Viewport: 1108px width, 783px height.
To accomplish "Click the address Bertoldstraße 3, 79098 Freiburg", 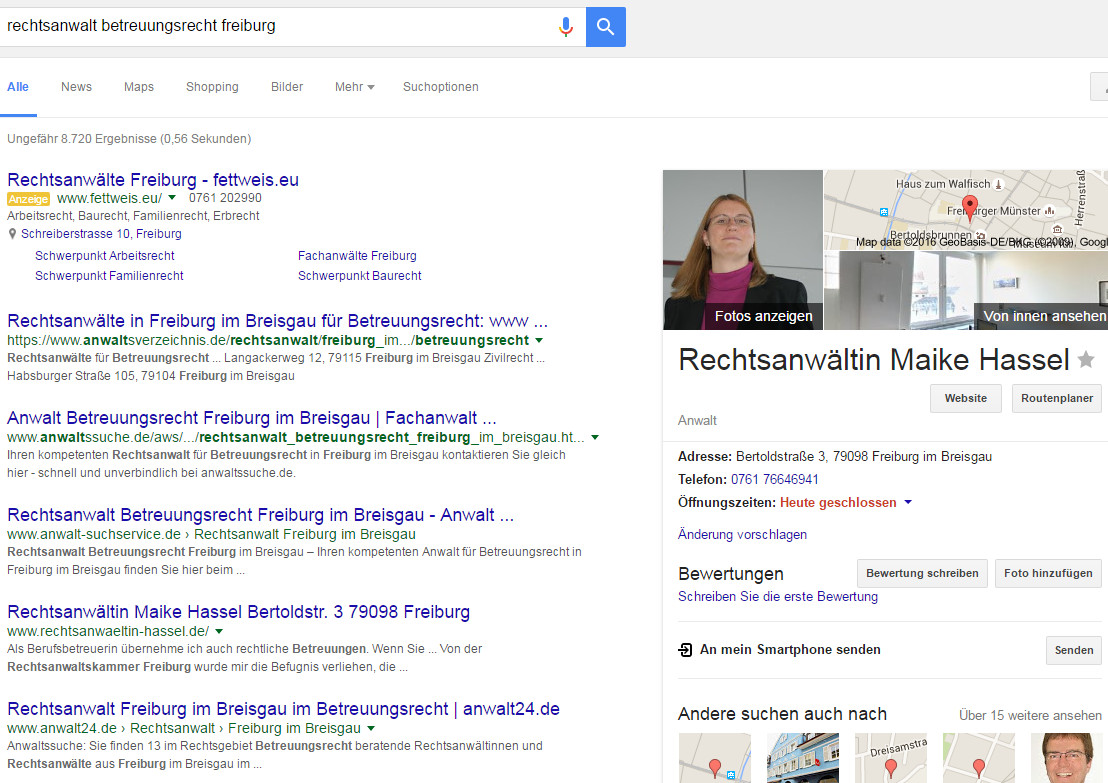I will coord(864,457).
